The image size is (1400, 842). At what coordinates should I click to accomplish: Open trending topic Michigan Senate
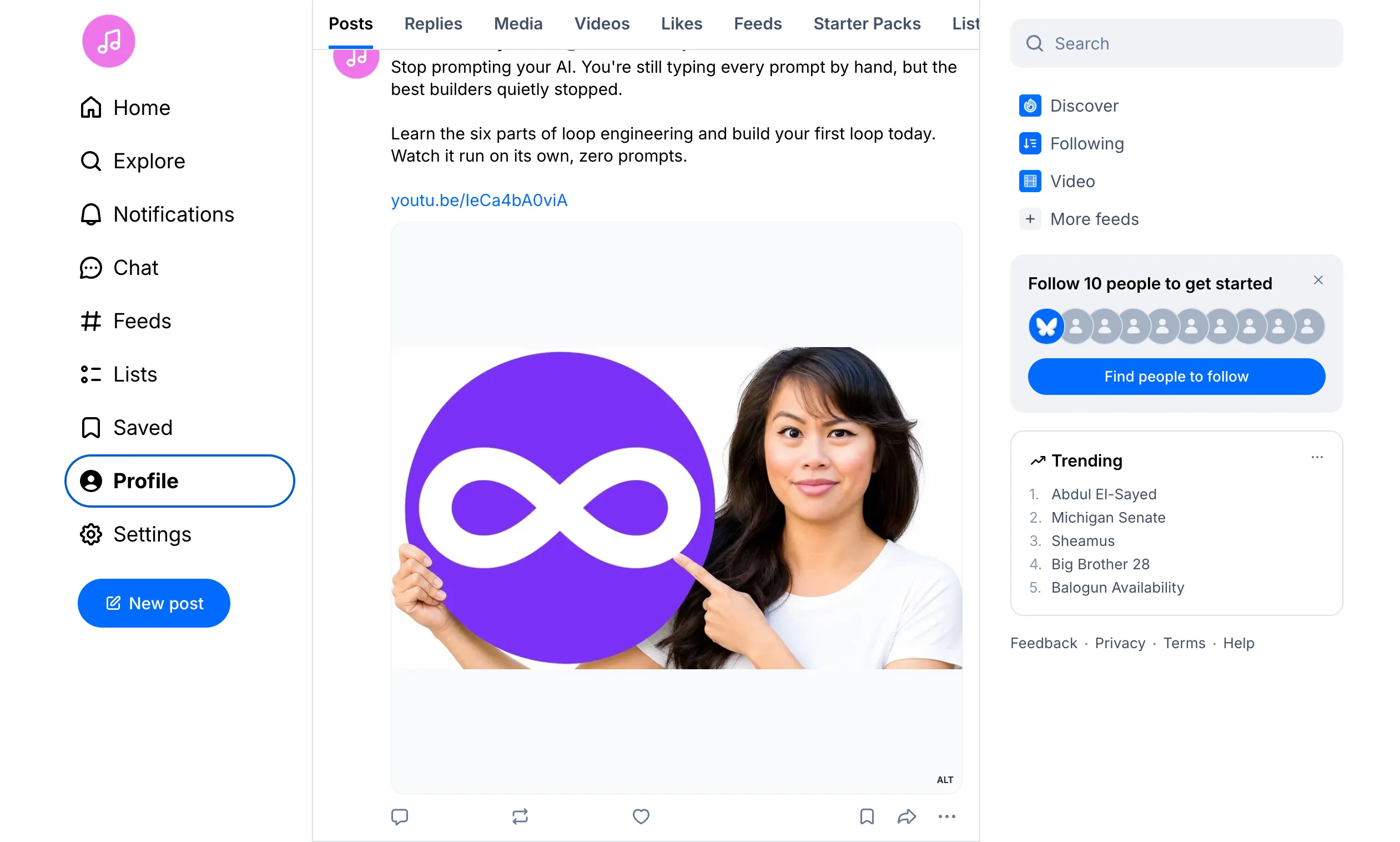point(1108,518)
